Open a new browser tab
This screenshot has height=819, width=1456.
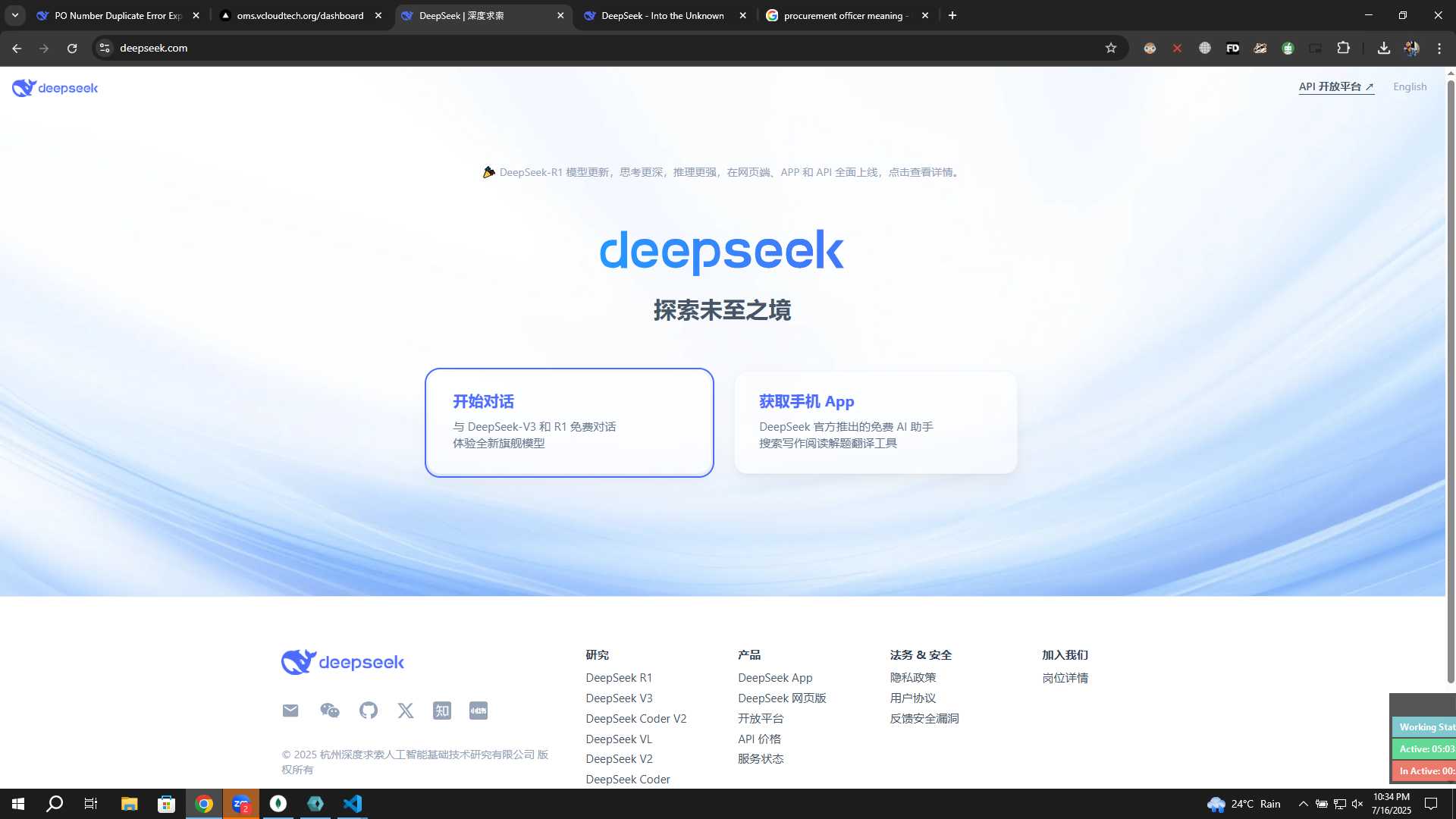click(x=952, y=15)
